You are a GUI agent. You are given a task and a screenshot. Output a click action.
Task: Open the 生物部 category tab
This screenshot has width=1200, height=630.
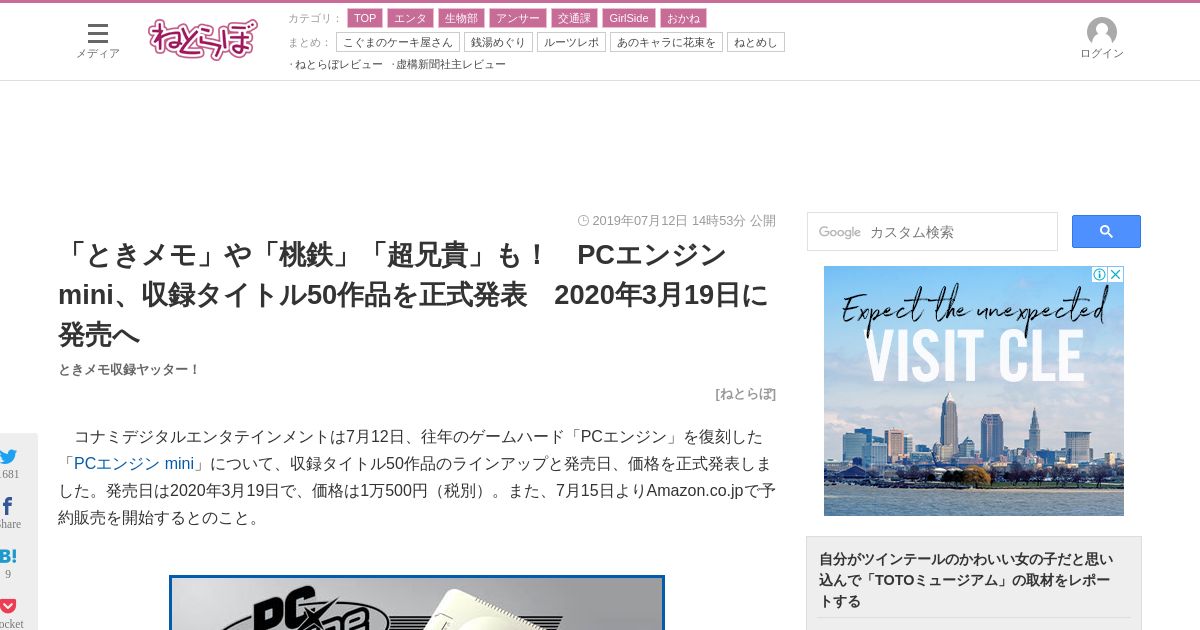coord(461,18)
